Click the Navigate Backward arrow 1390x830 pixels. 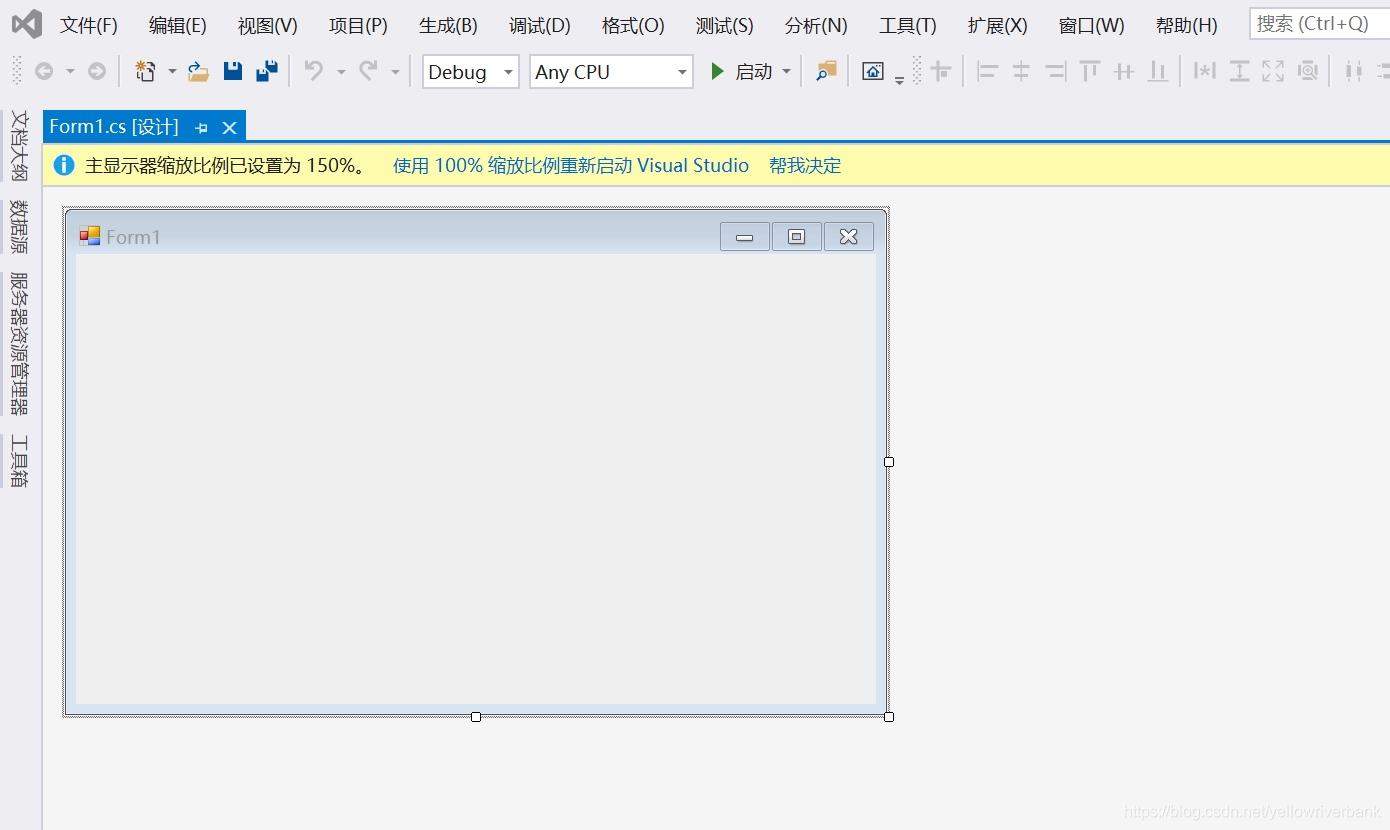44,71
